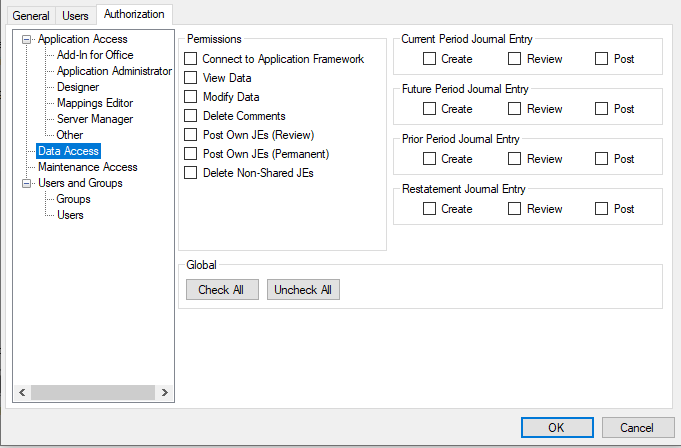681x448 pixels.
Task: Check Create under Current Period Journal Entry
Action: pyautogui.click(x=429, y=59)
